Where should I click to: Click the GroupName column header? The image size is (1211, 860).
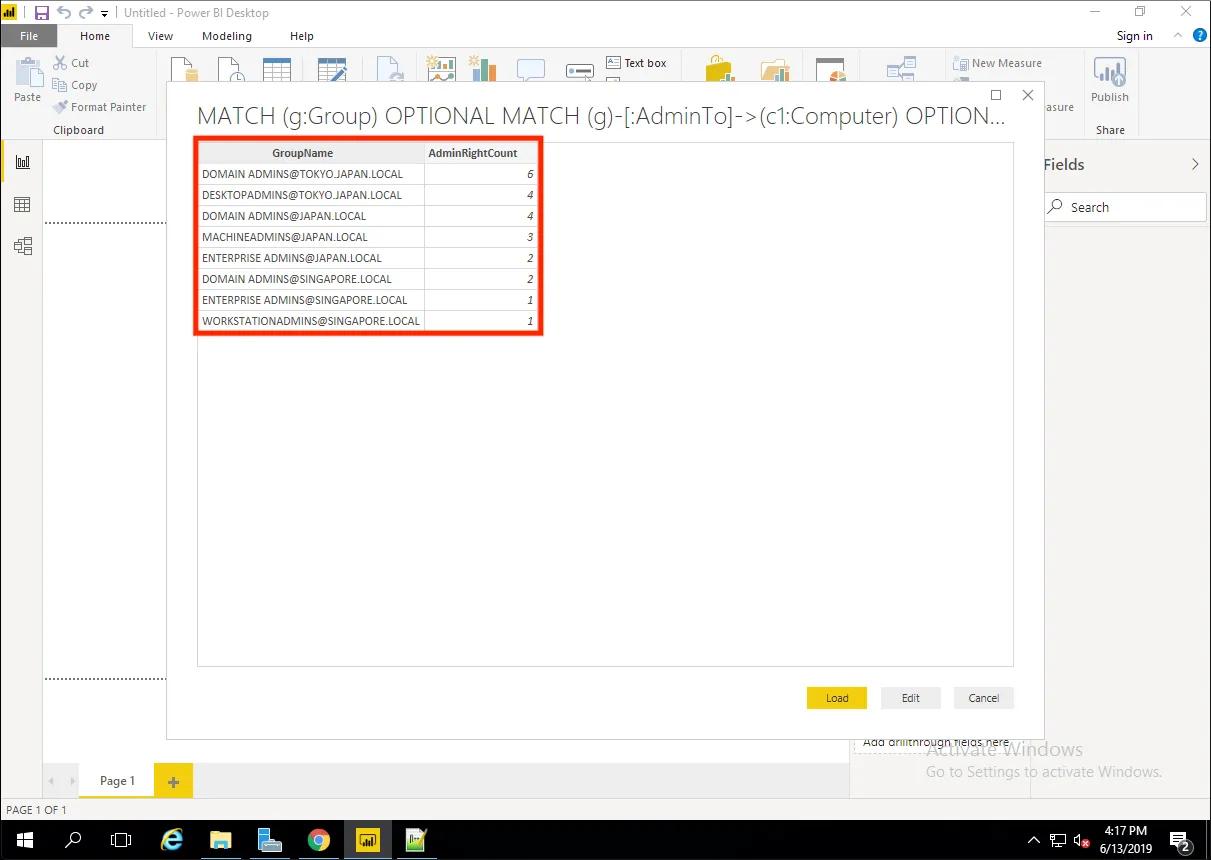pos(303,153)
